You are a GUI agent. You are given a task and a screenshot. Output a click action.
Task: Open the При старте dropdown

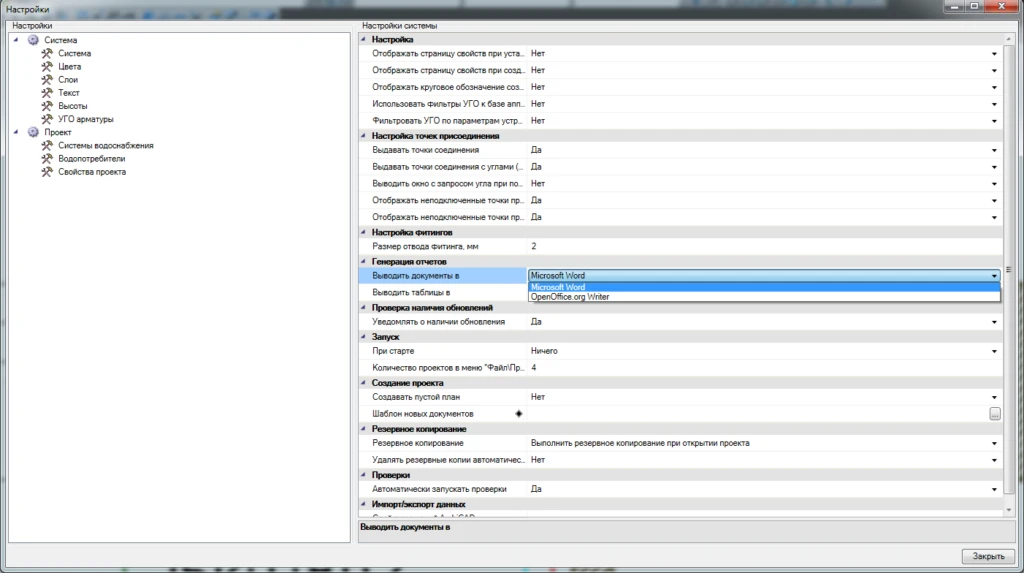click(x=994, y=352)
